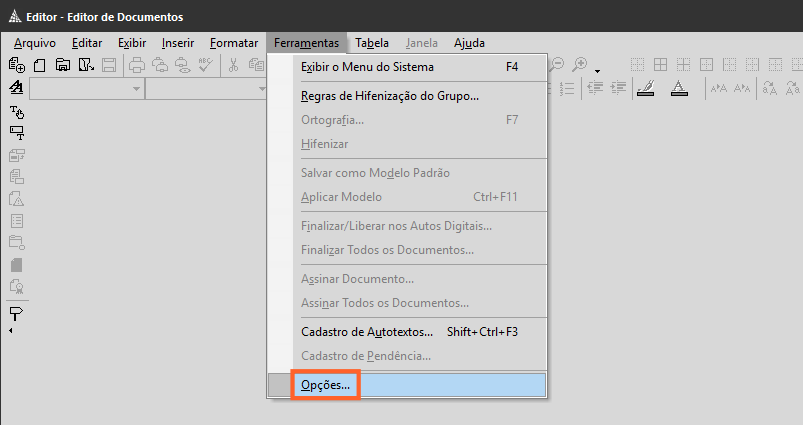
Task: Click the dotted no-borders table icon
Action: click(x=637, y=65)
